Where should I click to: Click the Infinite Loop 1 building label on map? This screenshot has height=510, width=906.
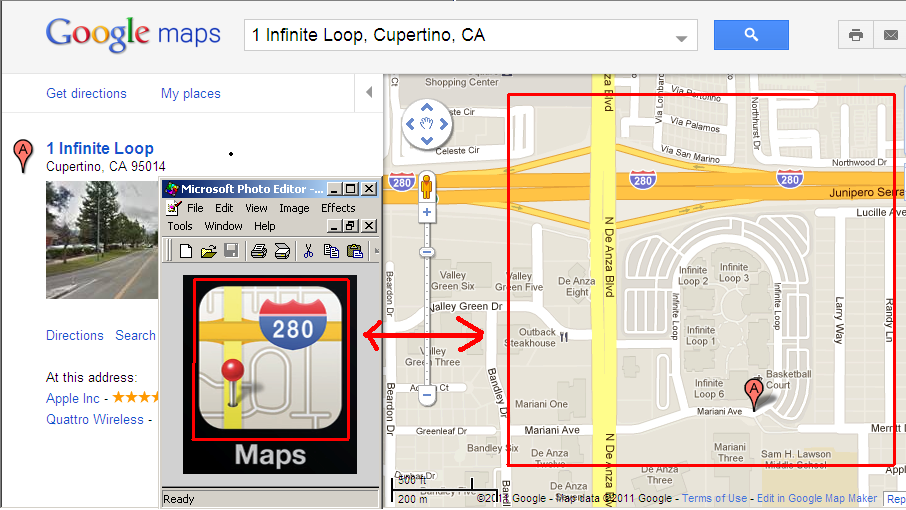click(701, 336)
